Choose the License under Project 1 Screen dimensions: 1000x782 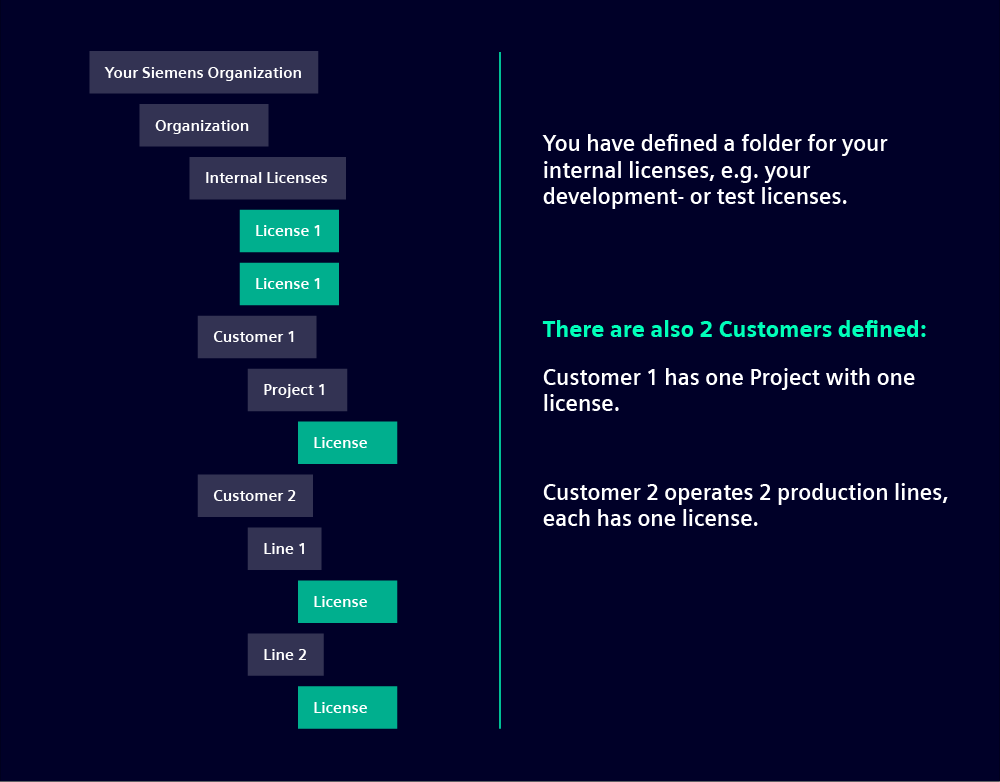pos(347,443)
